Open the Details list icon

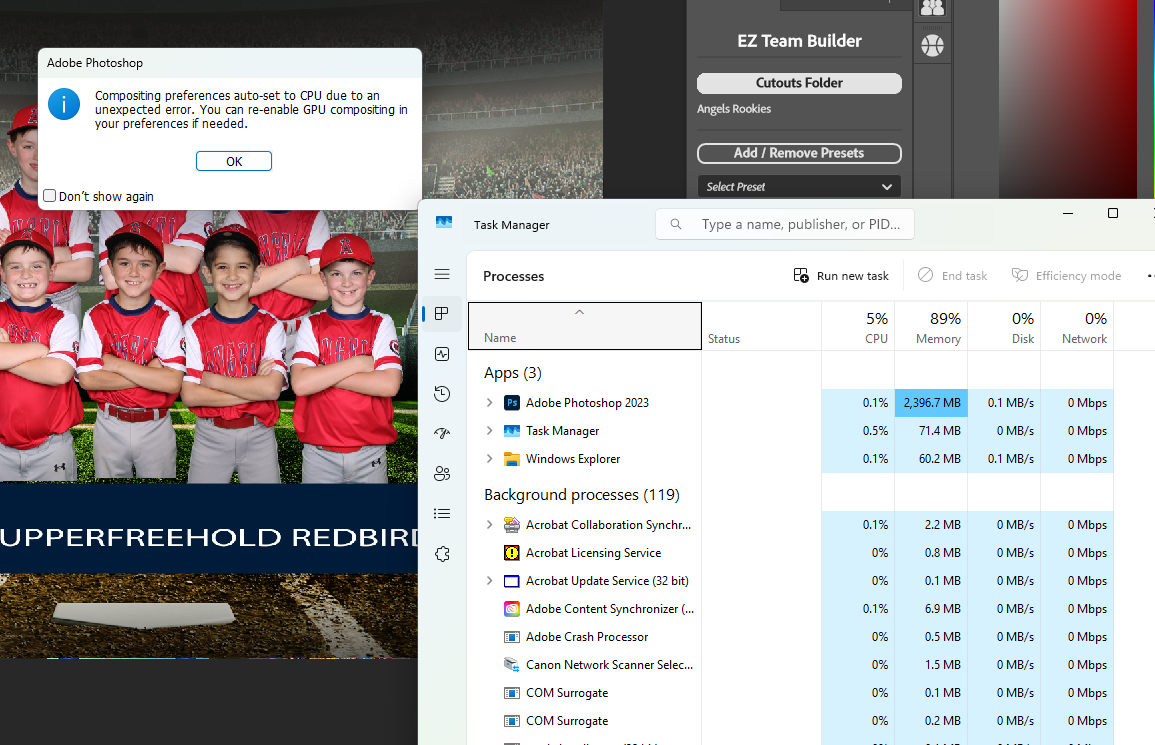pos(442,514)
